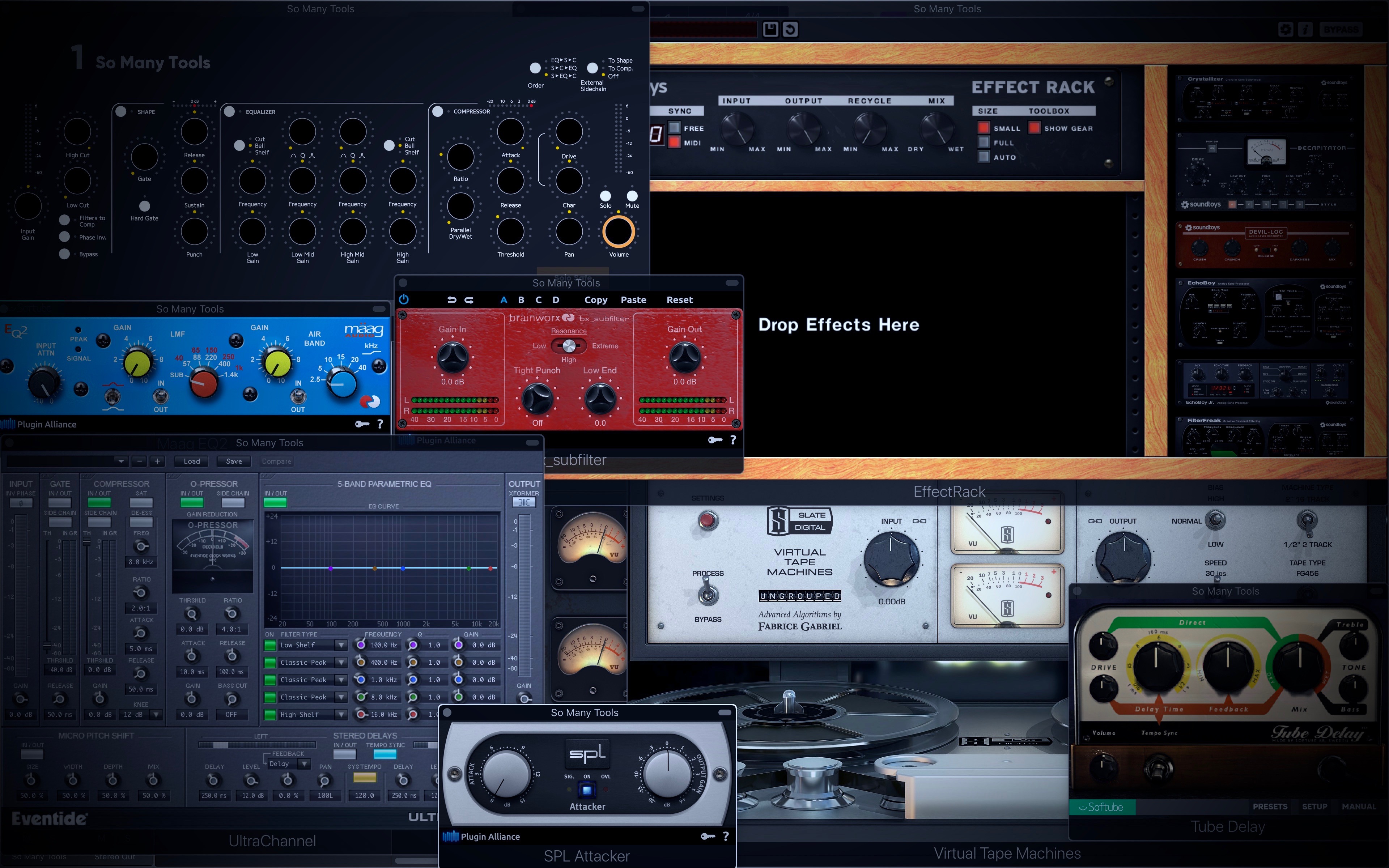
Task: Click the undo arrow in bx_subfilter
Action: [x=452, y=300]
